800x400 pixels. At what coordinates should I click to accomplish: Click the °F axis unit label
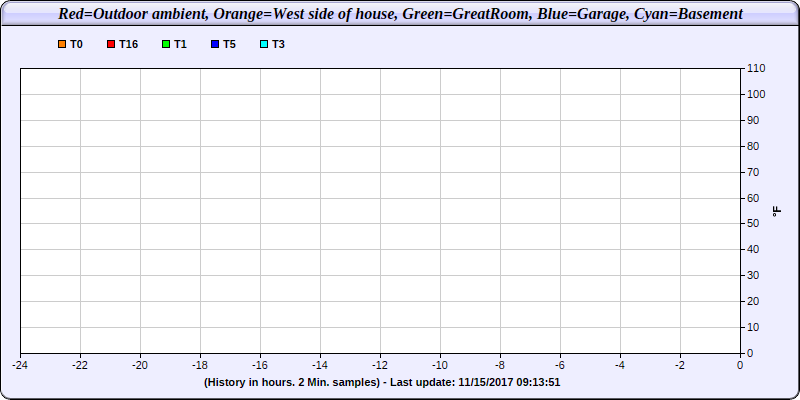pyautogui.click(x=777, y=211)
